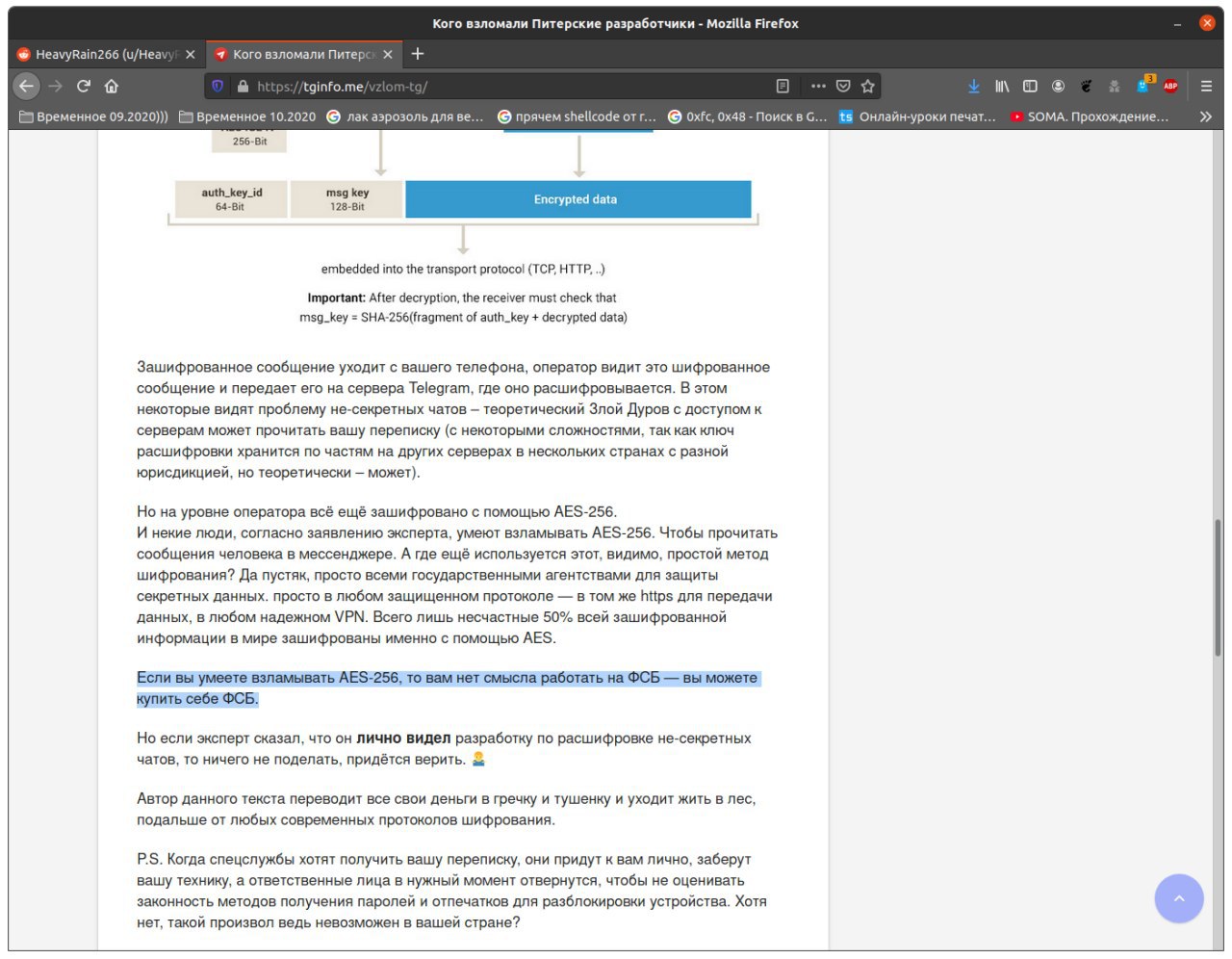Switch to the HeavyRain266 Reddit tab
Image resolution: width=1232 pixels, height=959 pixels.
click(x=106, y=55)
